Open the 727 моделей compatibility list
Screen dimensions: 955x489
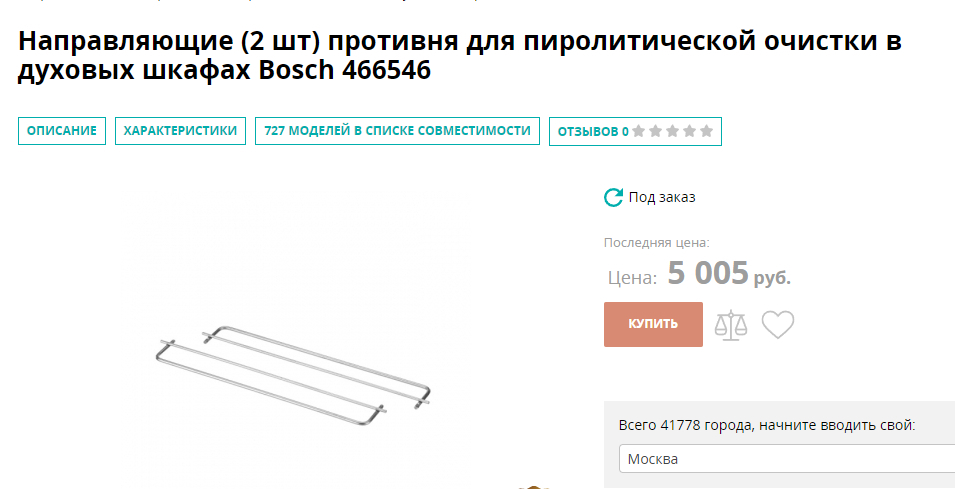(397, 131)
